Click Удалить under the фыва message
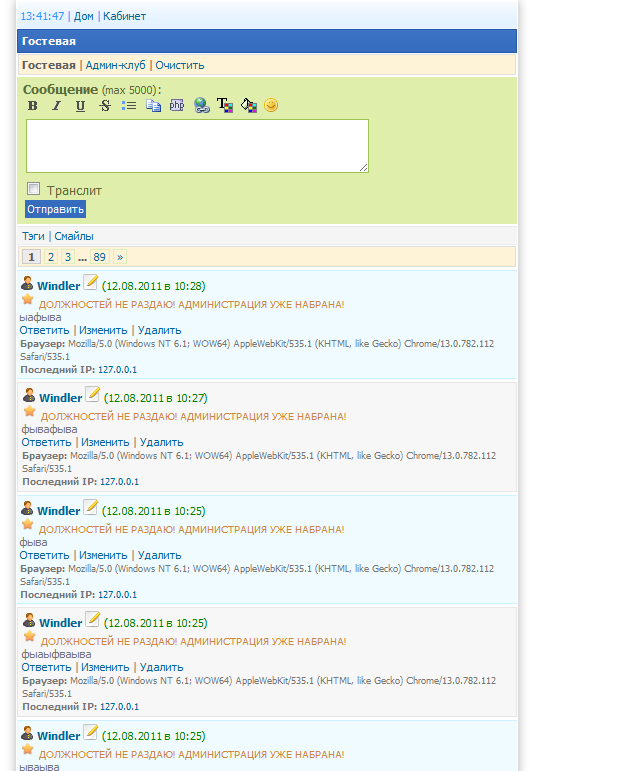Viewport: 633px width, 771px height. point(160,556)
